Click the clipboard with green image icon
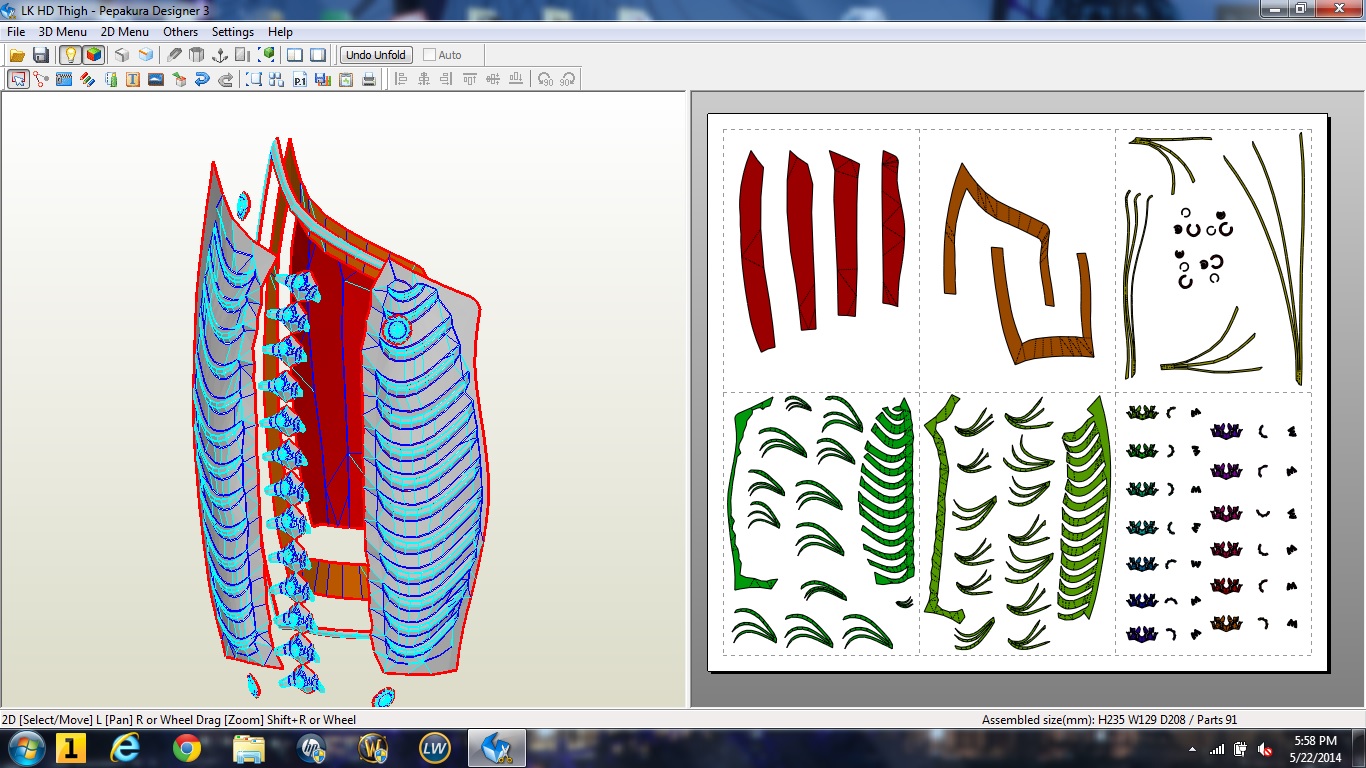The image size is (1366, 768). [x=346, y=79]
